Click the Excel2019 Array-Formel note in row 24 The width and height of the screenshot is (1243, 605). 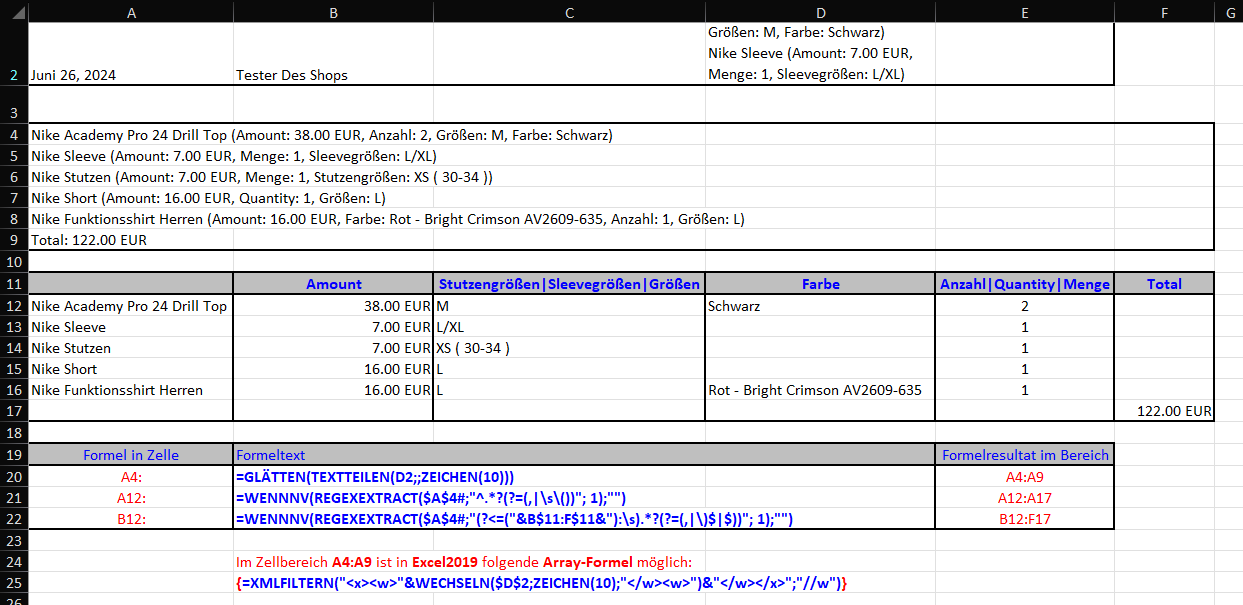click(464, 562)
